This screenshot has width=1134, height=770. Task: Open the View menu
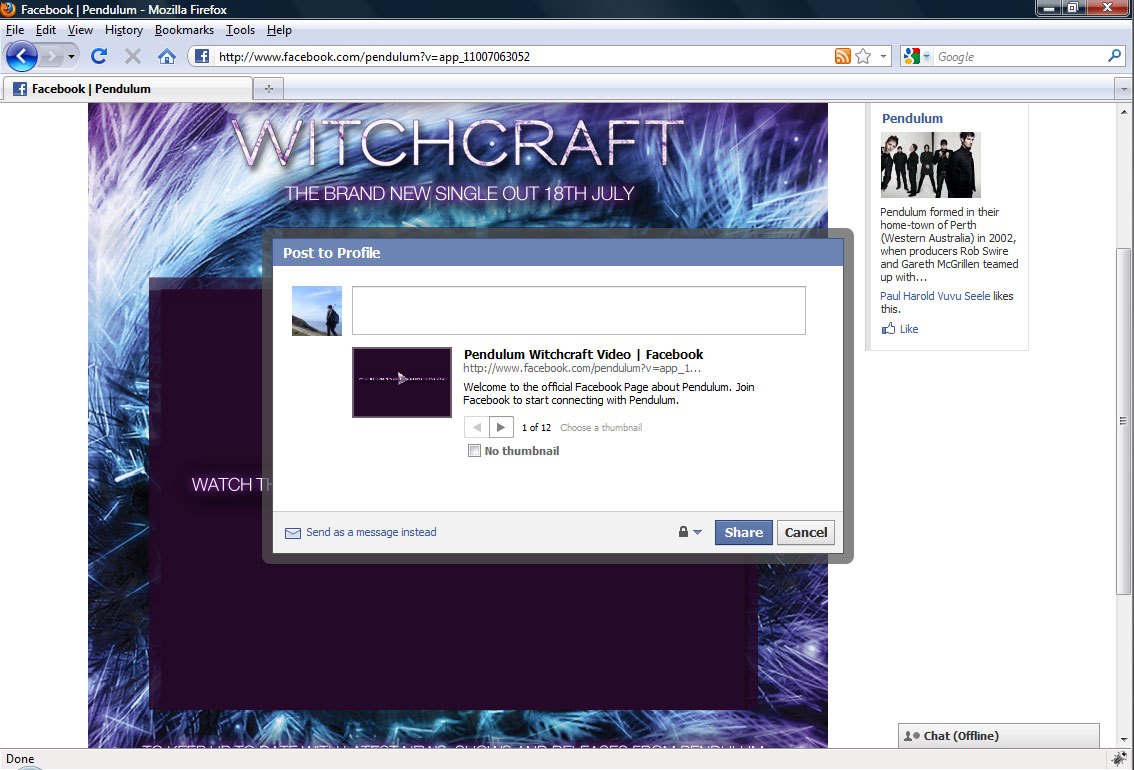(x=80, y=30)
